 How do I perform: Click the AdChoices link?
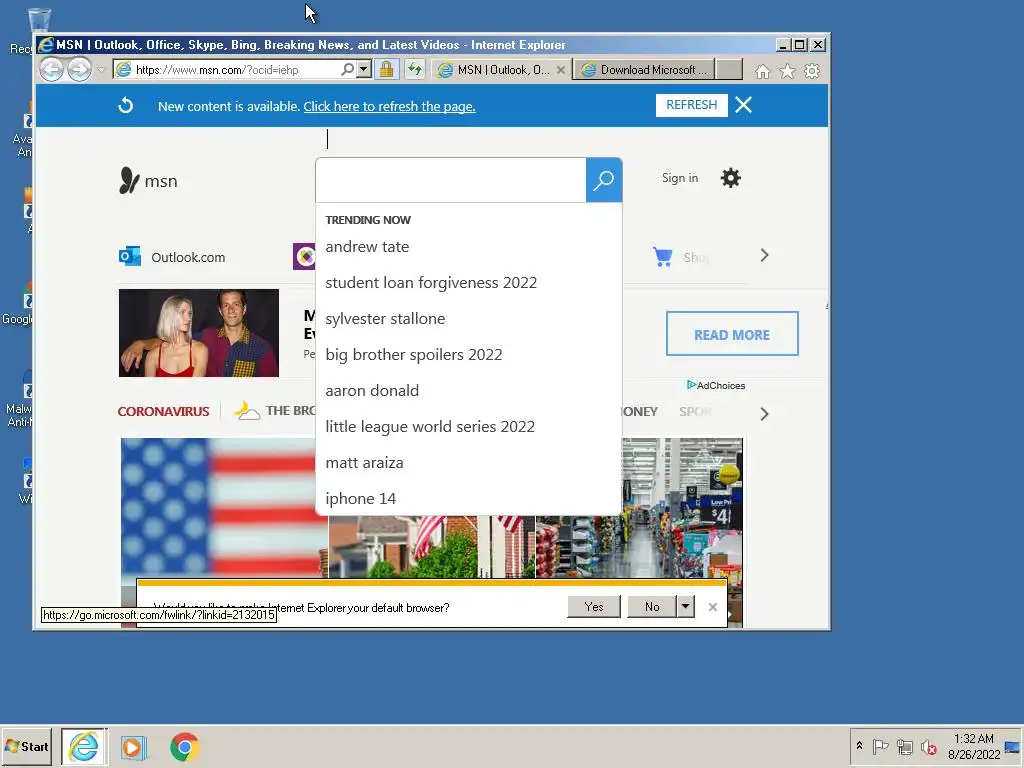(716, 385)
